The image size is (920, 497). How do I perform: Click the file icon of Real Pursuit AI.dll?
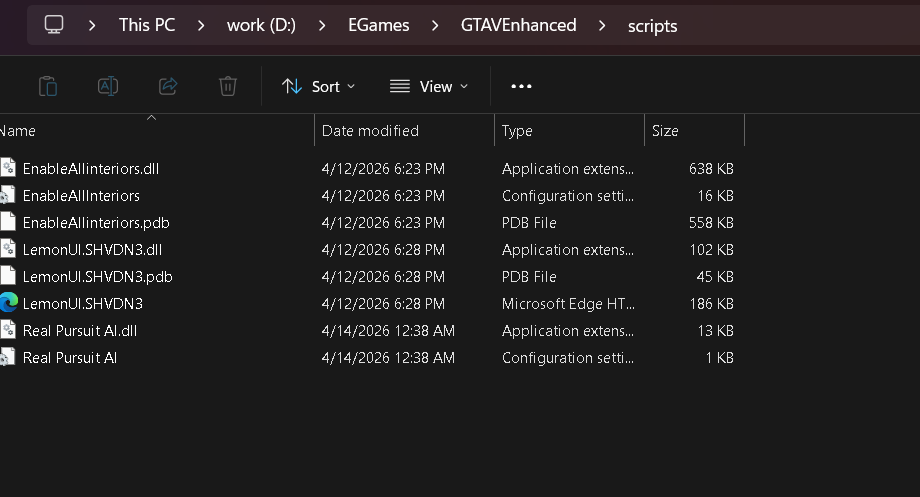pyautogui.click(x=8, y=330)
